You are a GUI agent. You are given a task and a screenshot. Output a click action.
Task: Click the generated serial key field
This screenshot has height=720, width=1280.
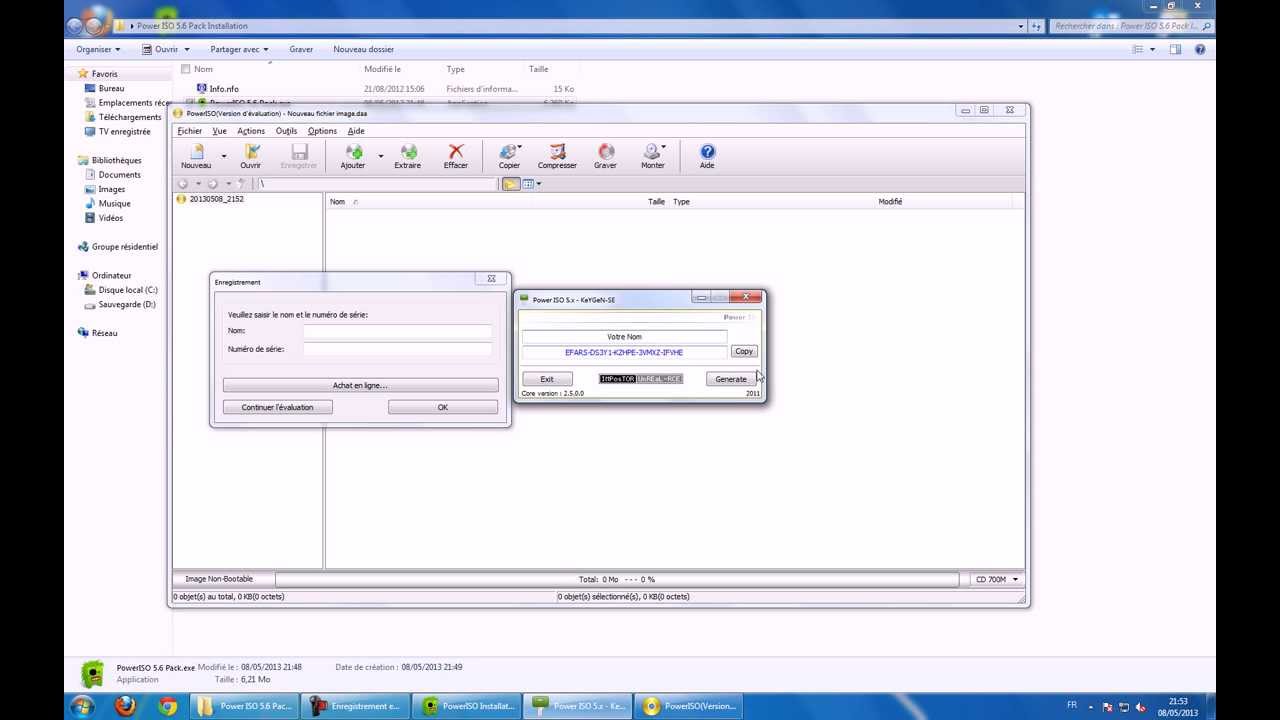coord(624,352)
